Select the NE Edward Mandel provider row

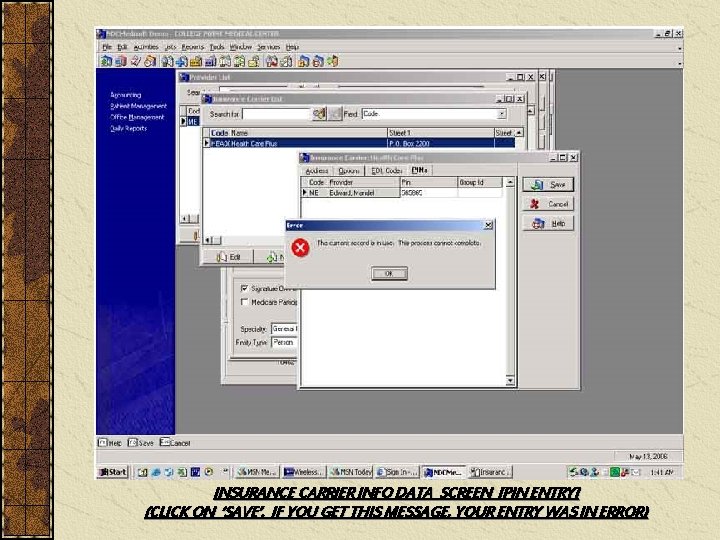pyautogui.click(x=402, y=193)
